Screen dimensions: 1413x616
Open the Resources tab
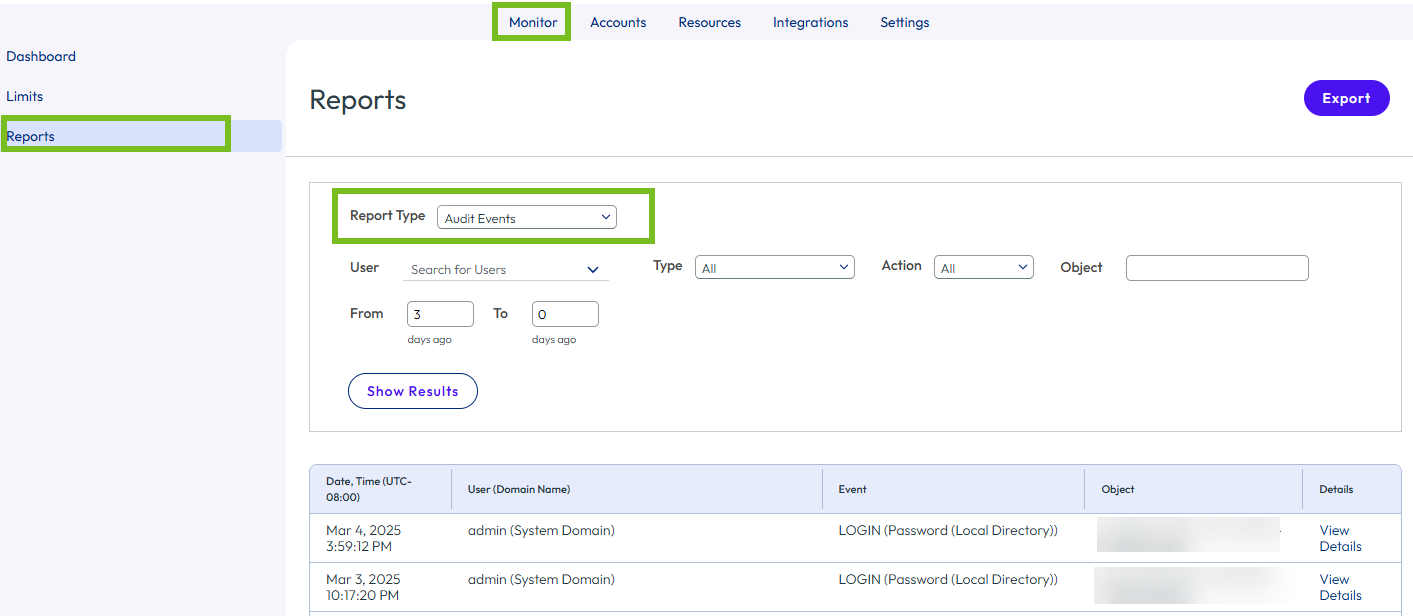709,22
